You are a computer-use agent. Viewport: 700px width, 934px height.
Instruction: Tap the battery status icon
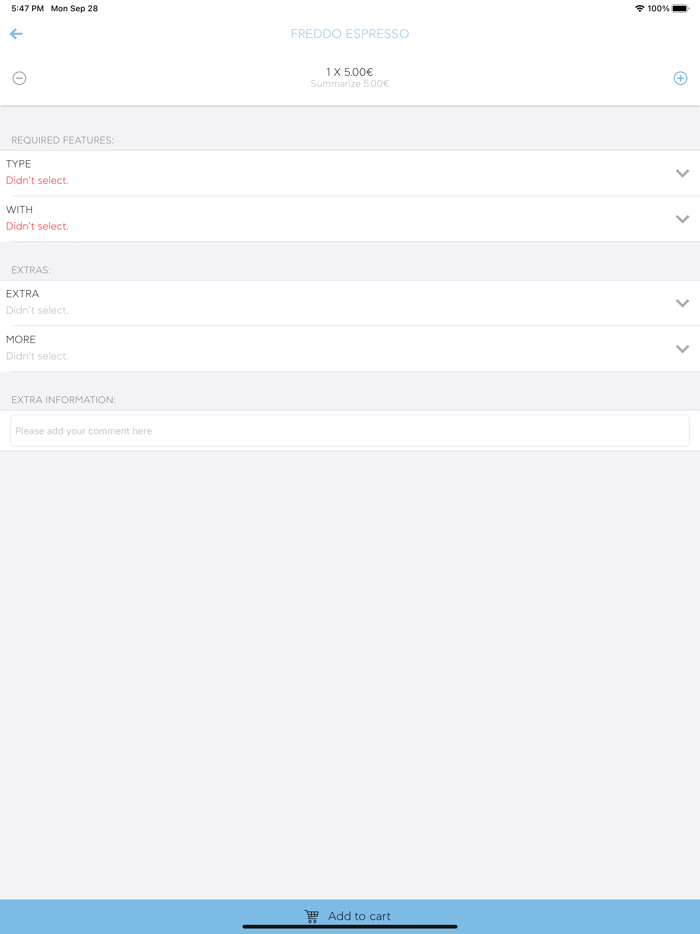coord(680,8)
